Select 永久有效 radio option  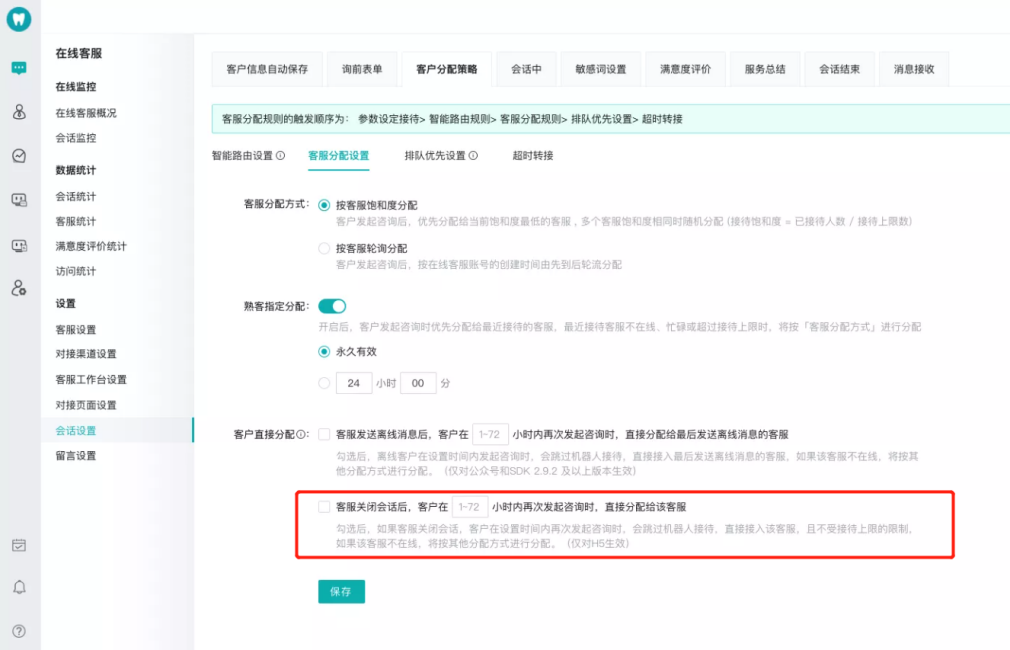[324, 352]
